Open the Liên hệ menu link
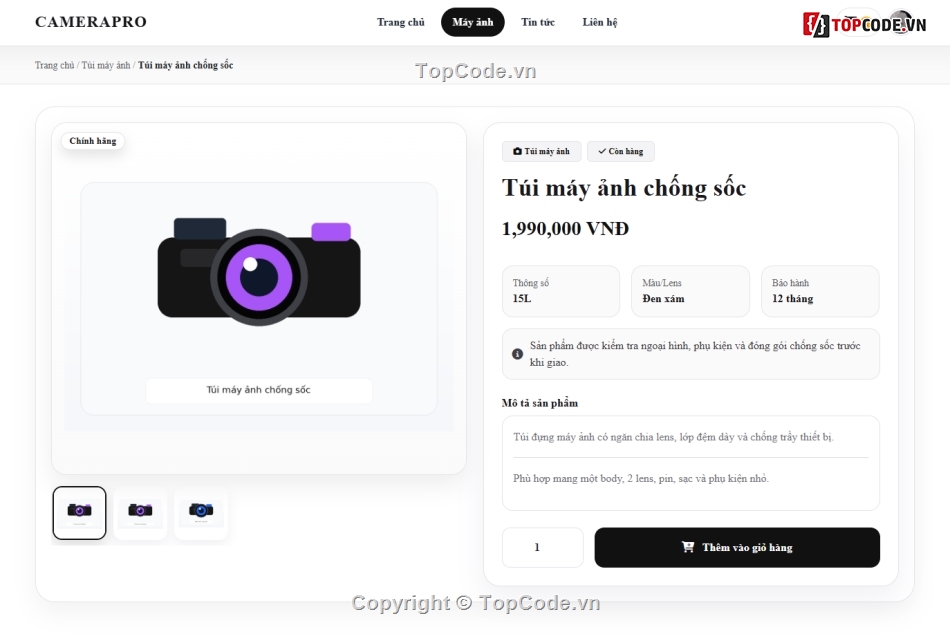 click(600, 22)
